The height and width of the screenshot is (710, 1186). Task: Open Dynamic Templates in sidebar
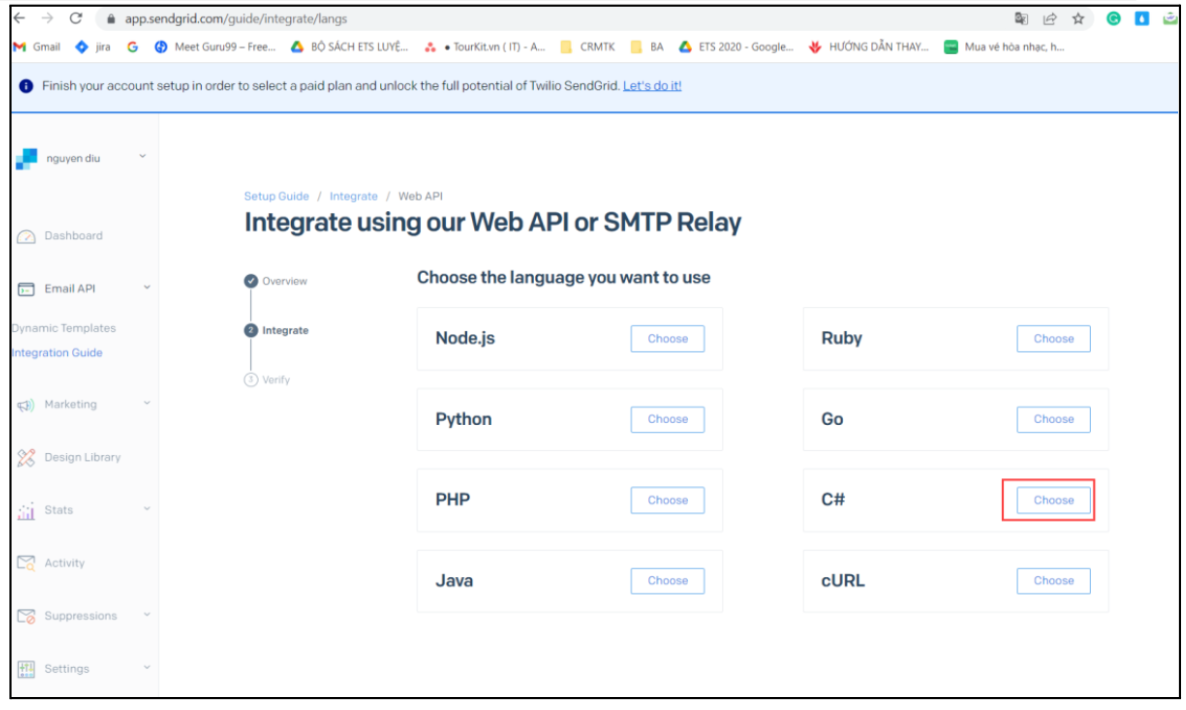click(x=64, y=328)
